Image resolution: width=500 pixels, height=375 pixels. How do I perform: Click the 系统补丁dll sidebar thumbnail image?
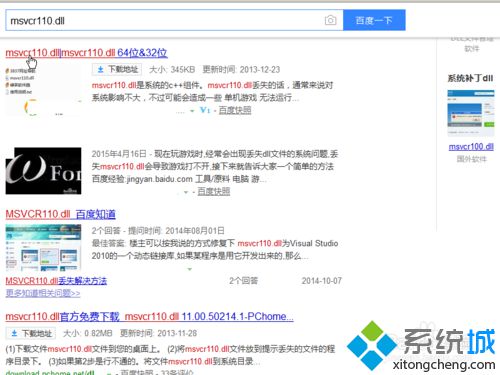(x=471, y=113)
